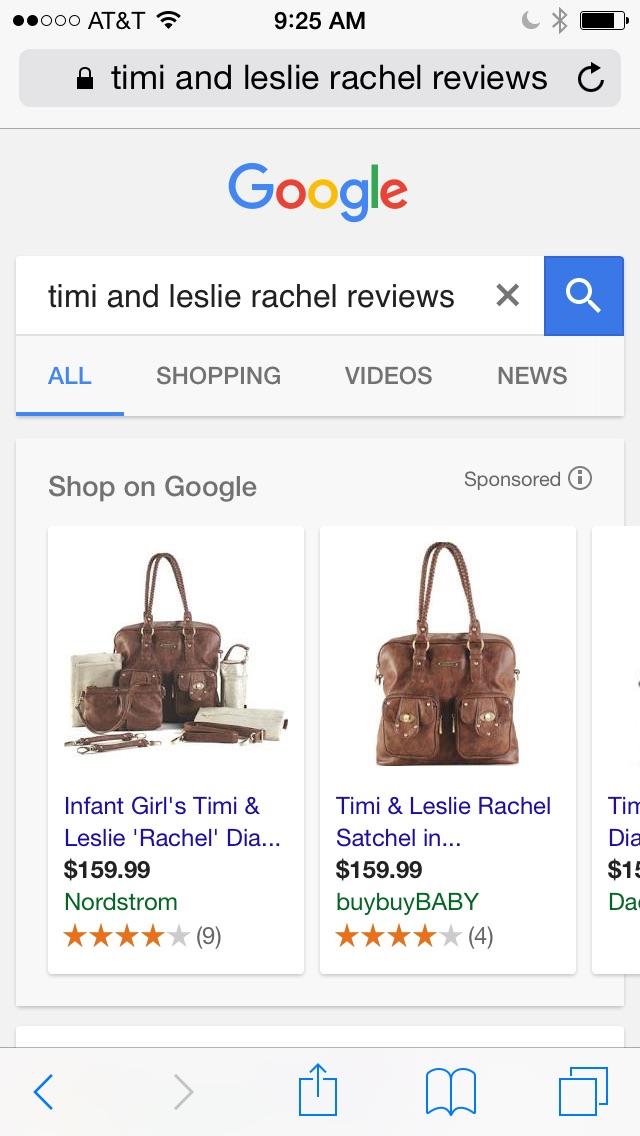640x1136 pixels.
Task: Go back with Safari back arrow
Action: click(x=43, y=1092)
